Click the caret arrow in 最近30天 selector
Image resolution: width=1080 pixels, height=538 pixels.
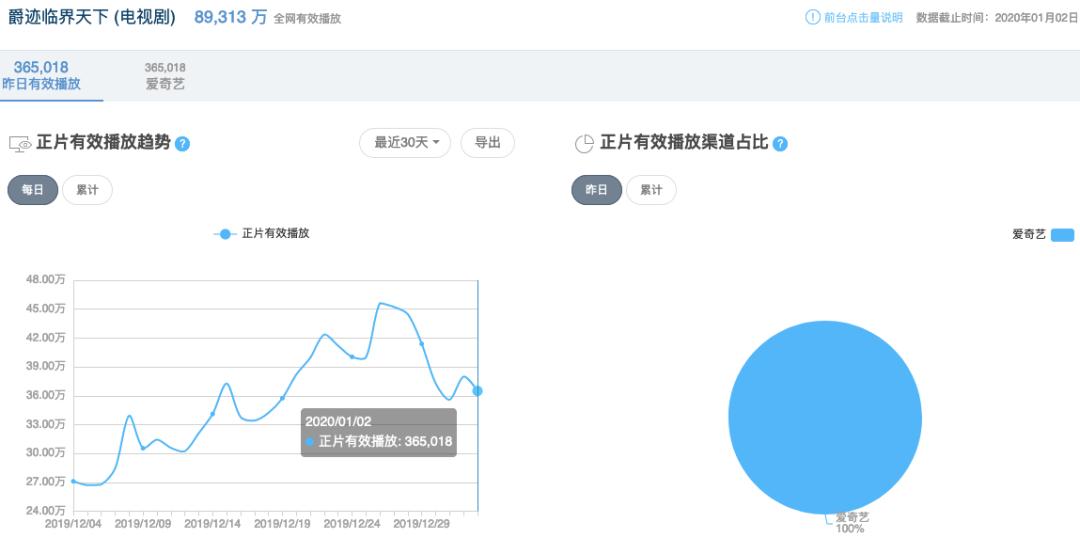click(436, 143)
